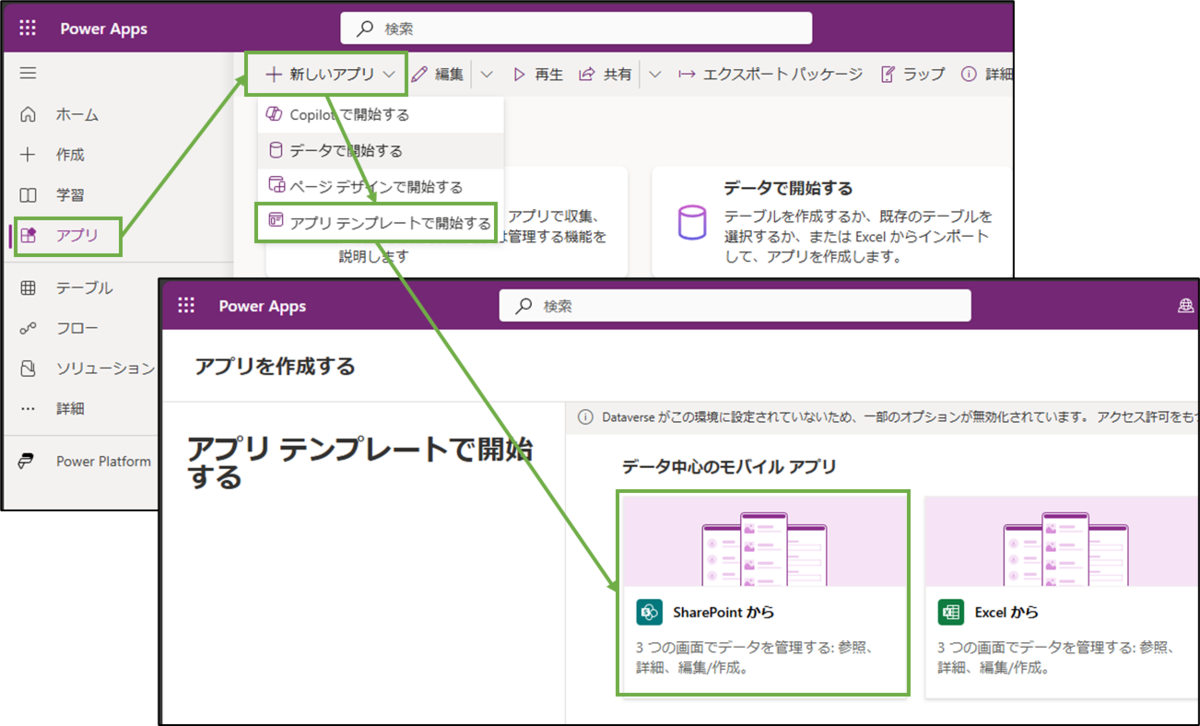Viewport: 1200px width, 726px height.
Task: Click the エクスポート パッケージ toolbar item
Action: (x=780, y=73)
